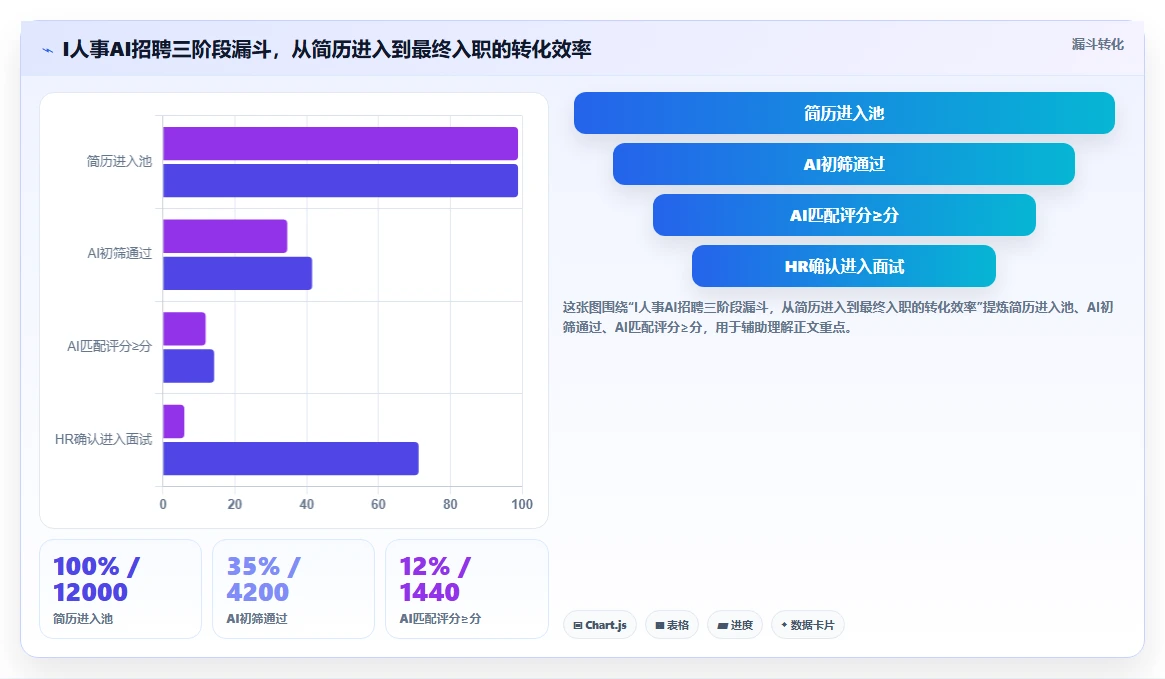This screenshot has height=679, width=1165.
Task: Click the description paragraph starting 这张图围绕
Action: pos(838,317)
